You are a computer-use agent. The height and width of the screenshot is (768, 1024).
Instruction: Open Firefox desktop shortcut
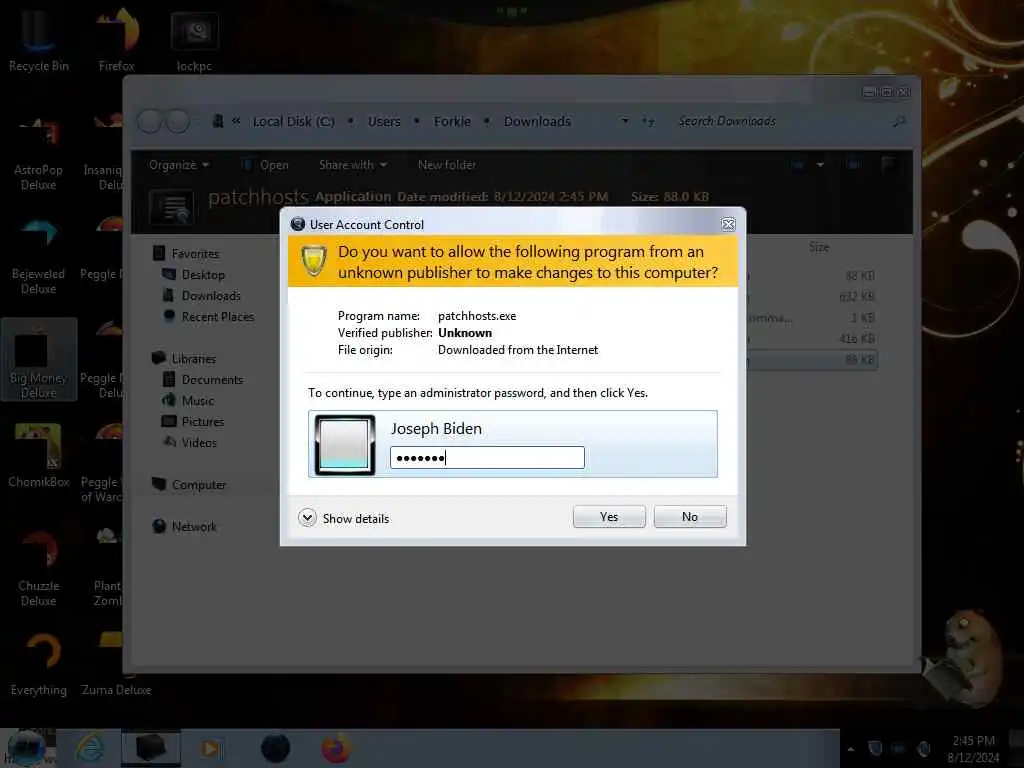click(x=116, y=39)
